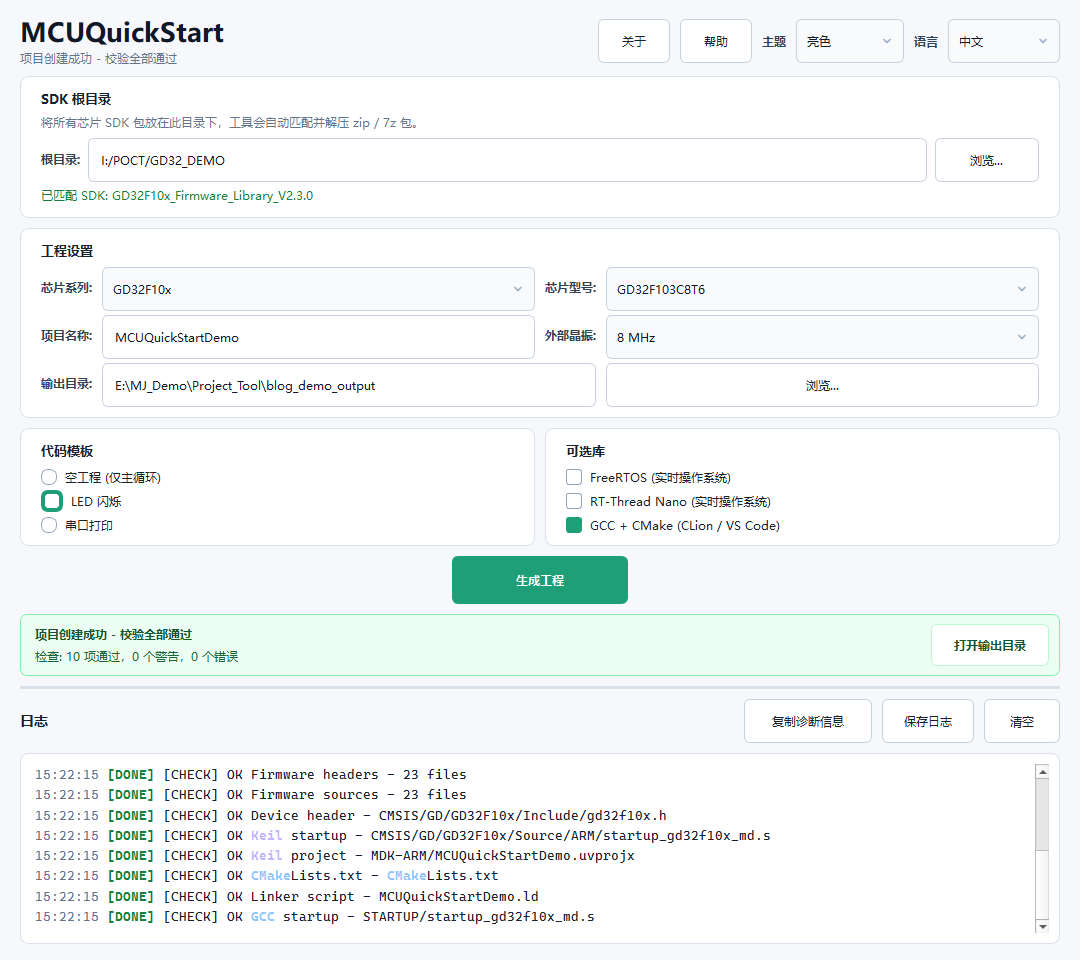This screenshot has width=1080, height=960.
Task: Open the 芯片系列 dropdown GD32F10x
Action: [x=318, y=289]
